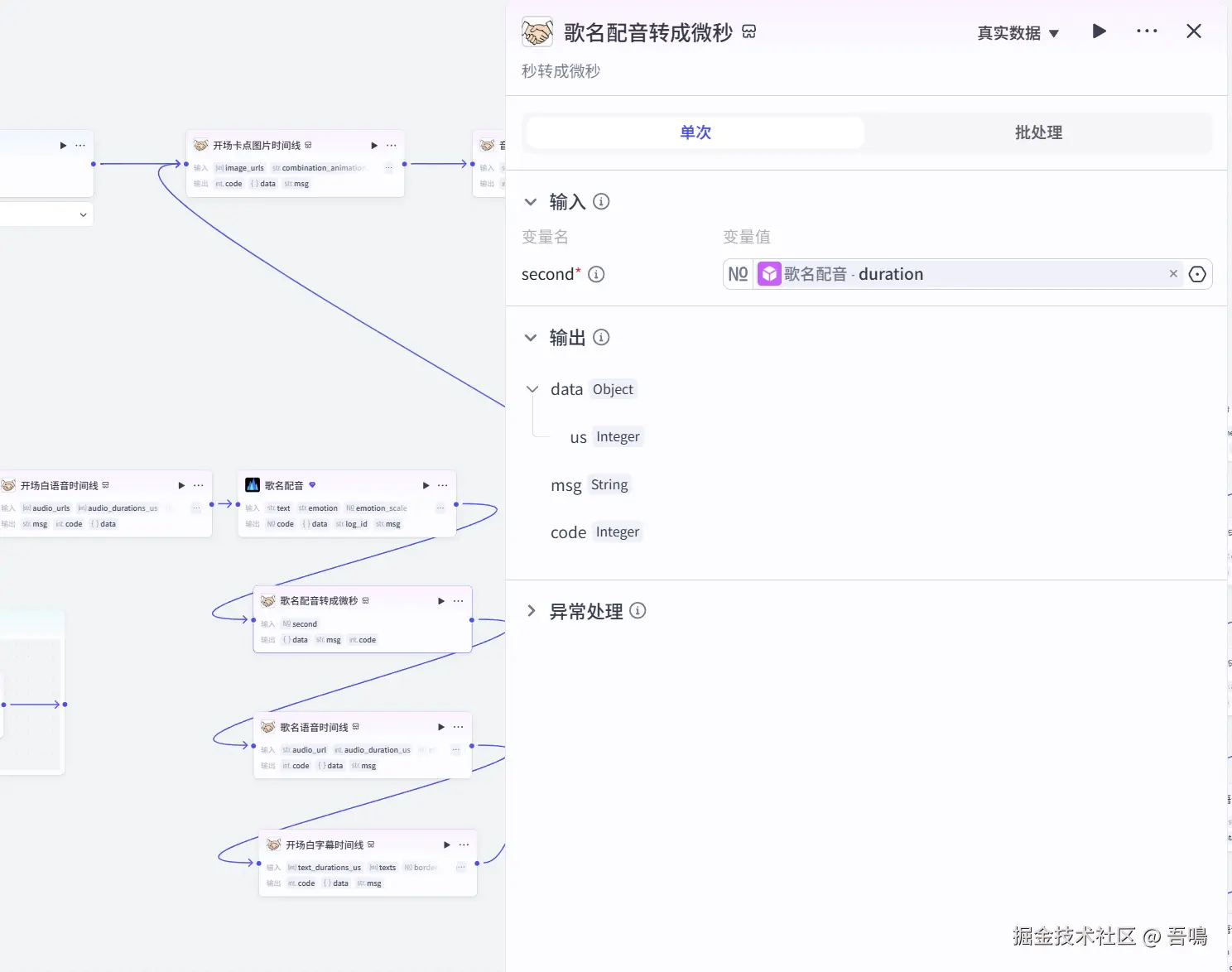The height and width of the screenshot is (972, 1232).
Task: Open the dropdown below the top-left node
Action: 83,214
